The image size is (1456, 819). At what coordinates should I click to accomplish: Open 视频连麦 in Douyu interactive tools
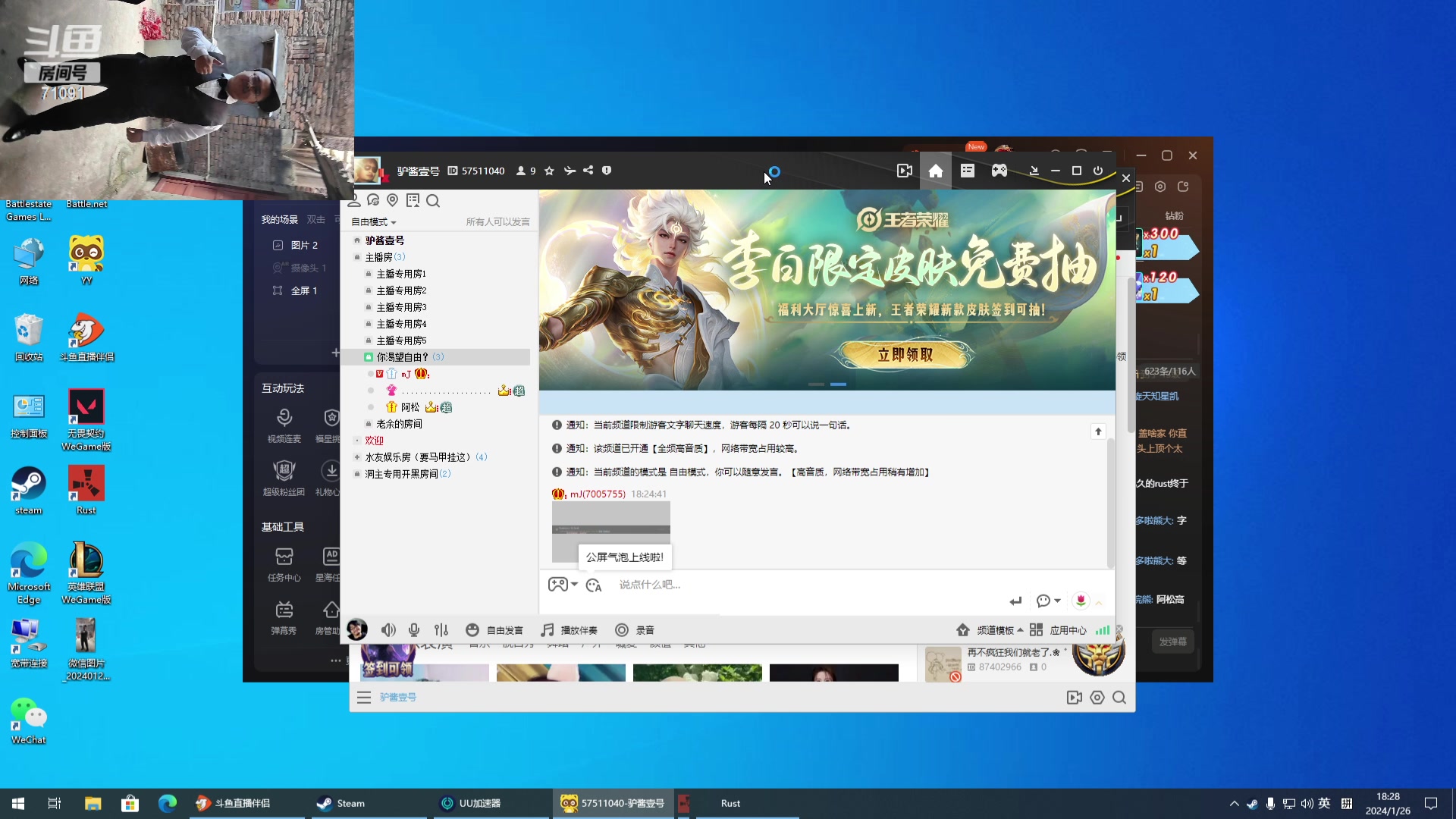point(284,425)
